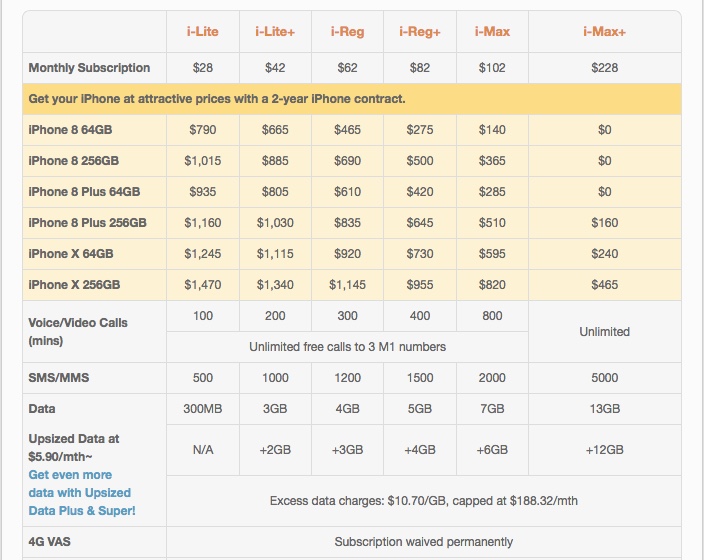704x560 pixels.
Task: Click the $1,245 iPhone X 64GB price
Action: pos(202,254)
